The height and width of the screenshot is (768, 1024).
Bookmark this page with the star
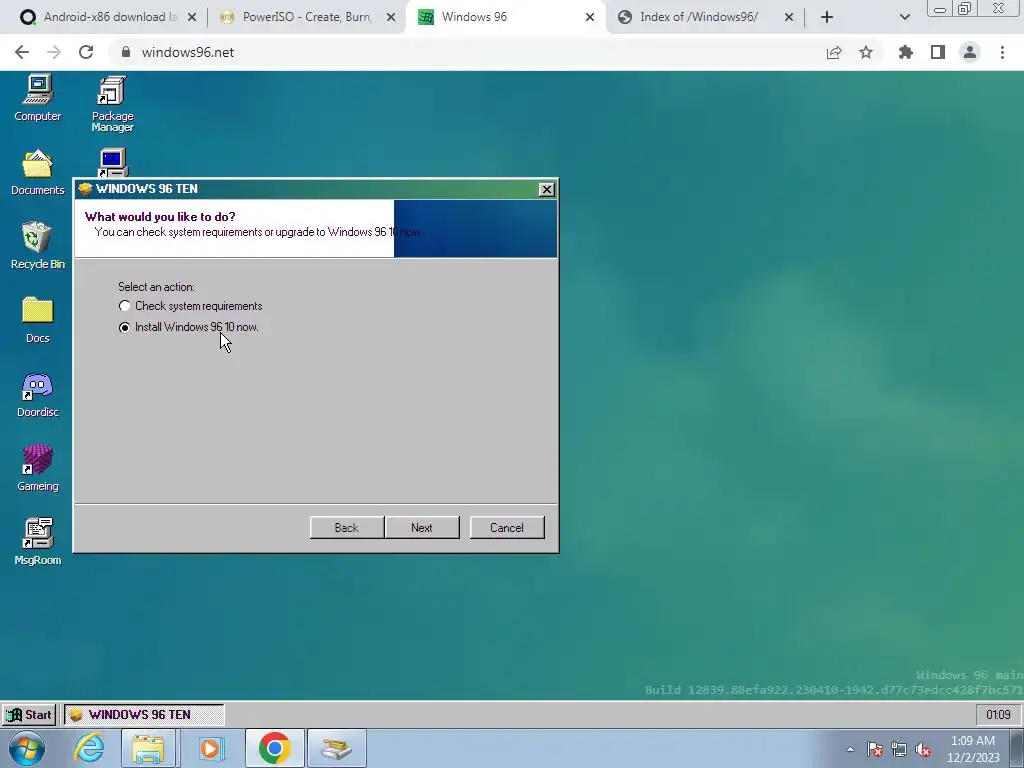click(866, 52)
